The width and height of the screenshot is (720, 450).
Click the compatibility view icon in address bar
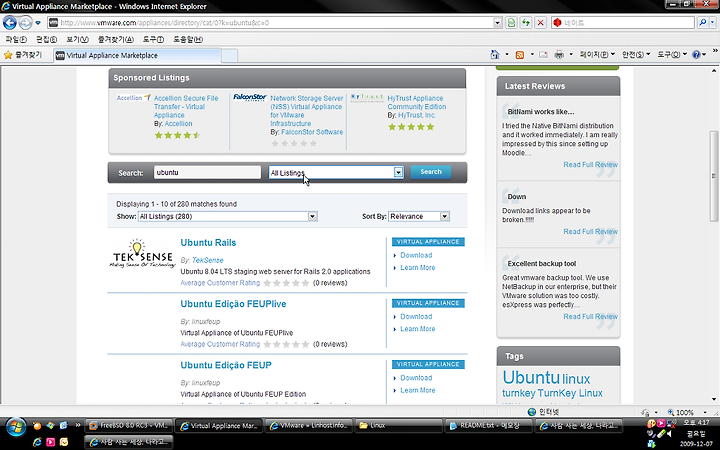click(511, 22)
